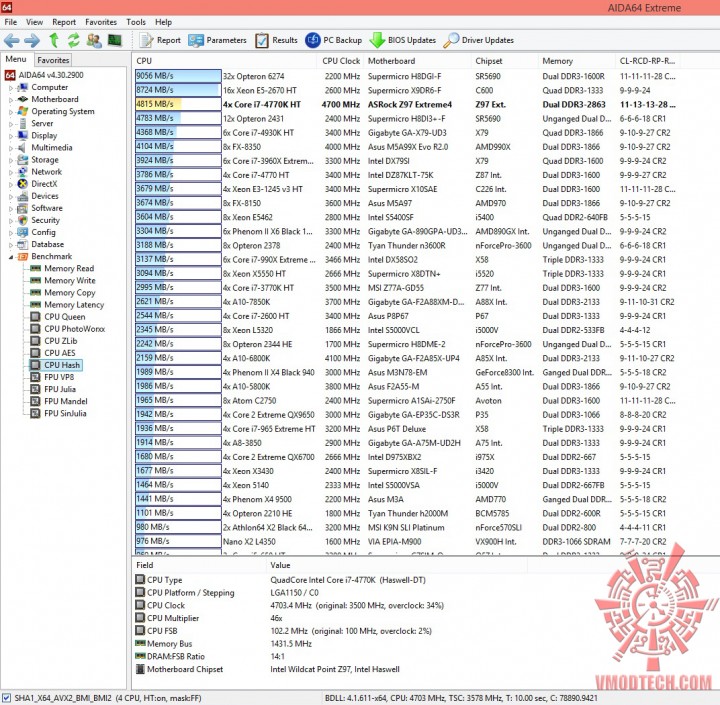Open the Report menu
Viewport: 720px width, 705px height.
click(64, 22)
